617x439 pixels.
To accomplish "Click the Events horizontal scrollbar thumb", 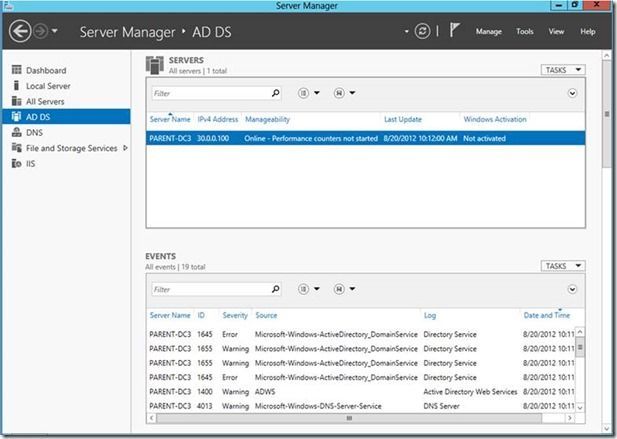I will click(x=349, y=418).
